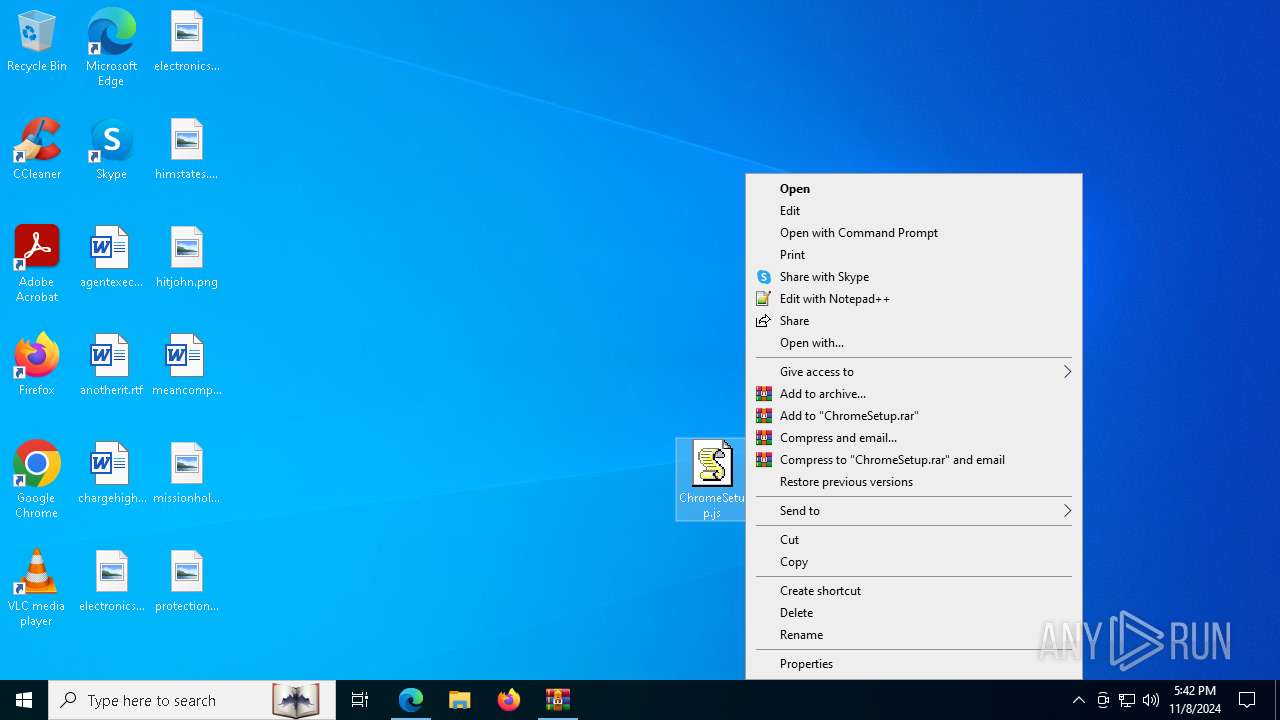This screenshot has height=720, width=1280.
Task: Click the Windows Start button
Action: [24, 700]
